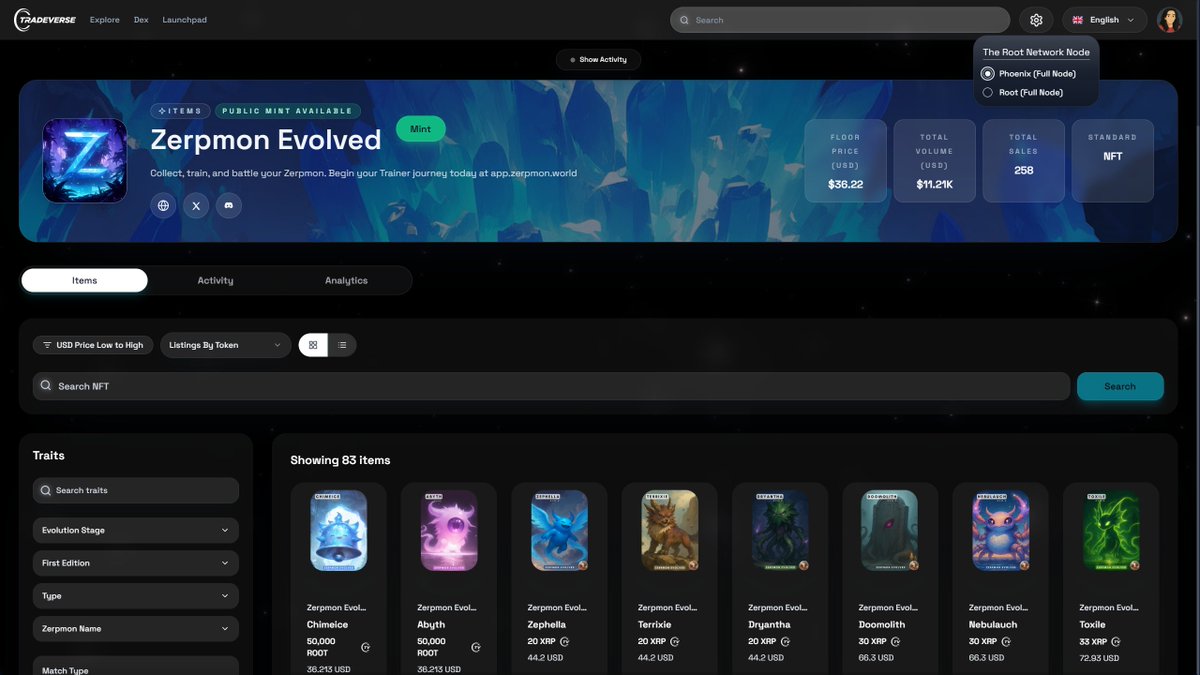Switch to the Analytics tab
The height and width of the screenshot is (675, 1200).
[346, 281]
